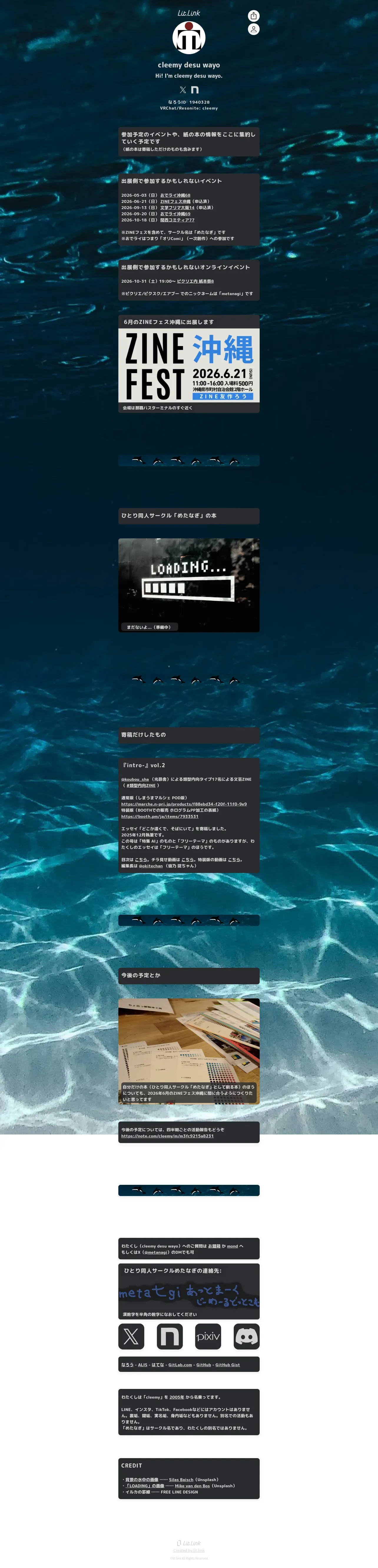Open the note.com/cleemy activity report URL
Screen dimensions: 378x1568
168,1136
